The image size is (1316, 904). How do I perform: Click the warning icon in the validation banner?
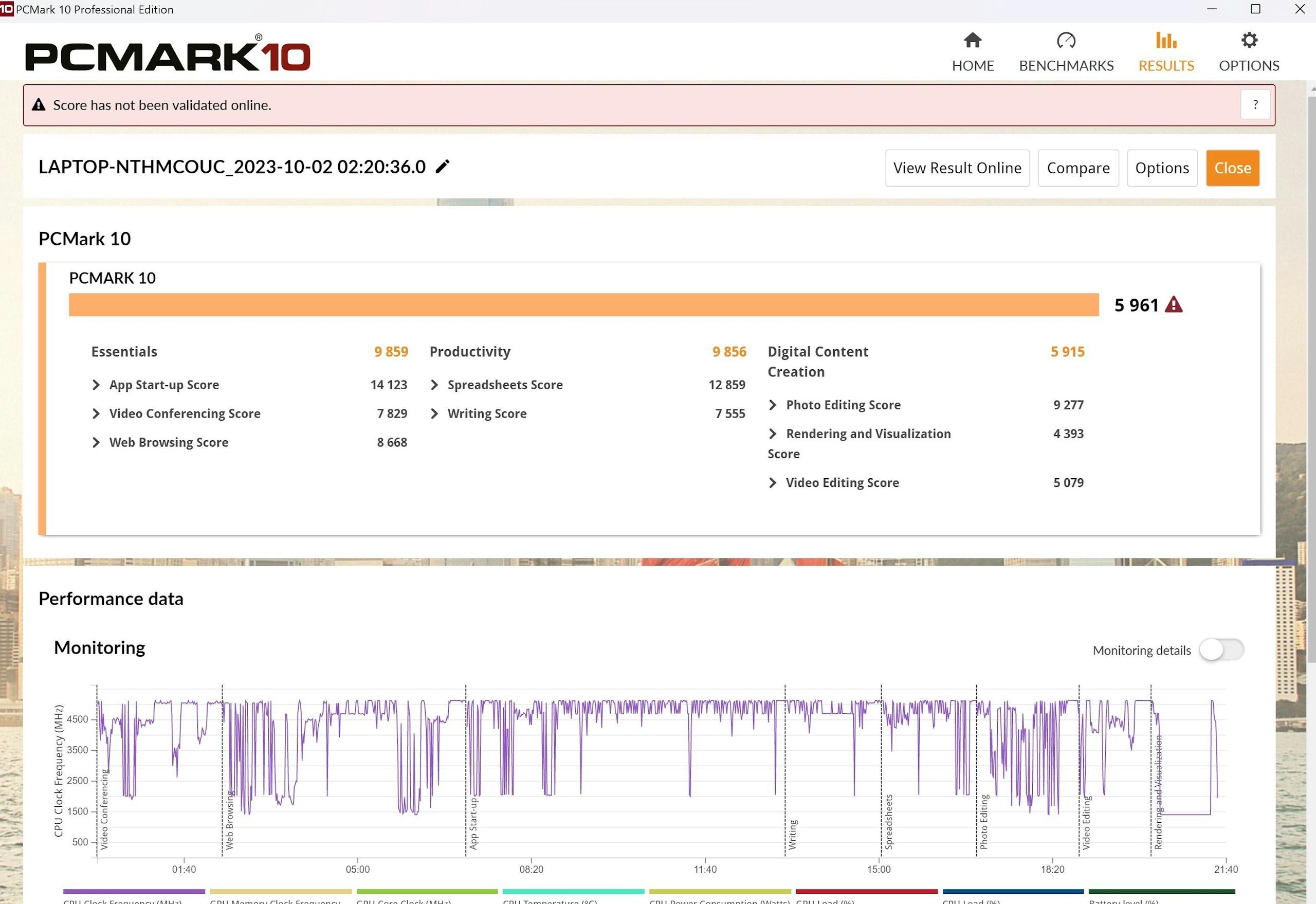(x=39, y=105)
